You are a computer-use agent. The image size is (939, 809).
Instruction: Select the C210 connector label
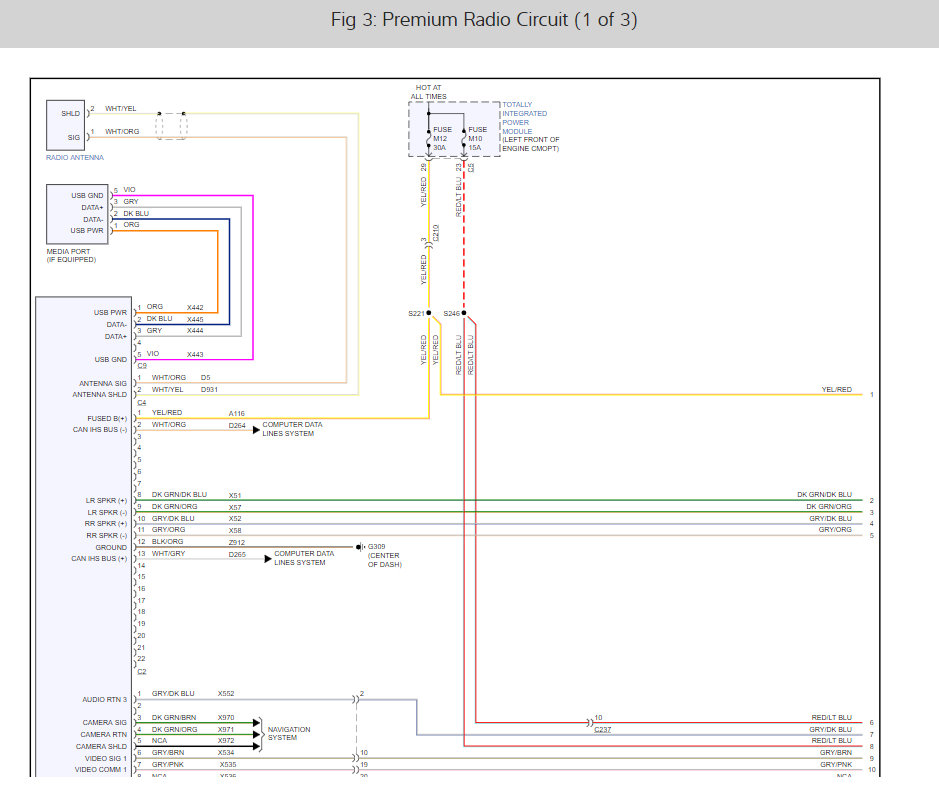tap(436, 233)
